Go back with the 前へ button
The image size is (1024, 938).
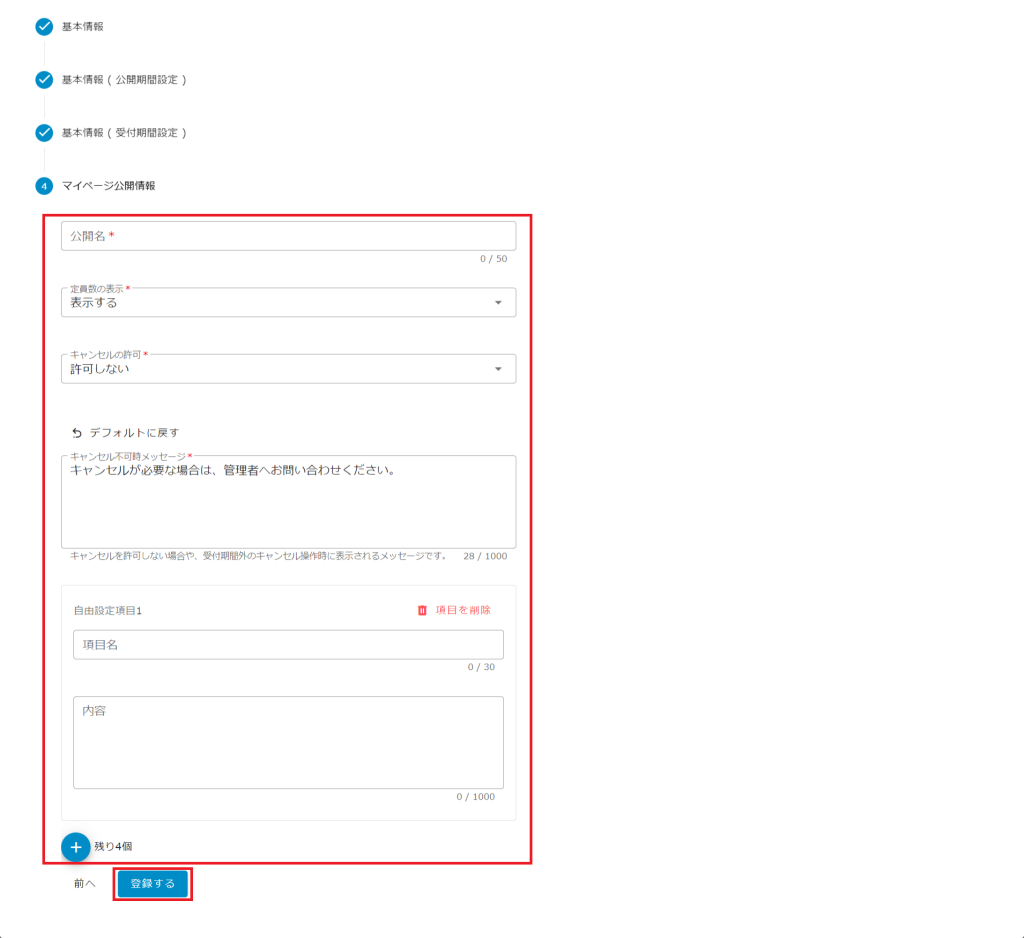coord(84,884)
